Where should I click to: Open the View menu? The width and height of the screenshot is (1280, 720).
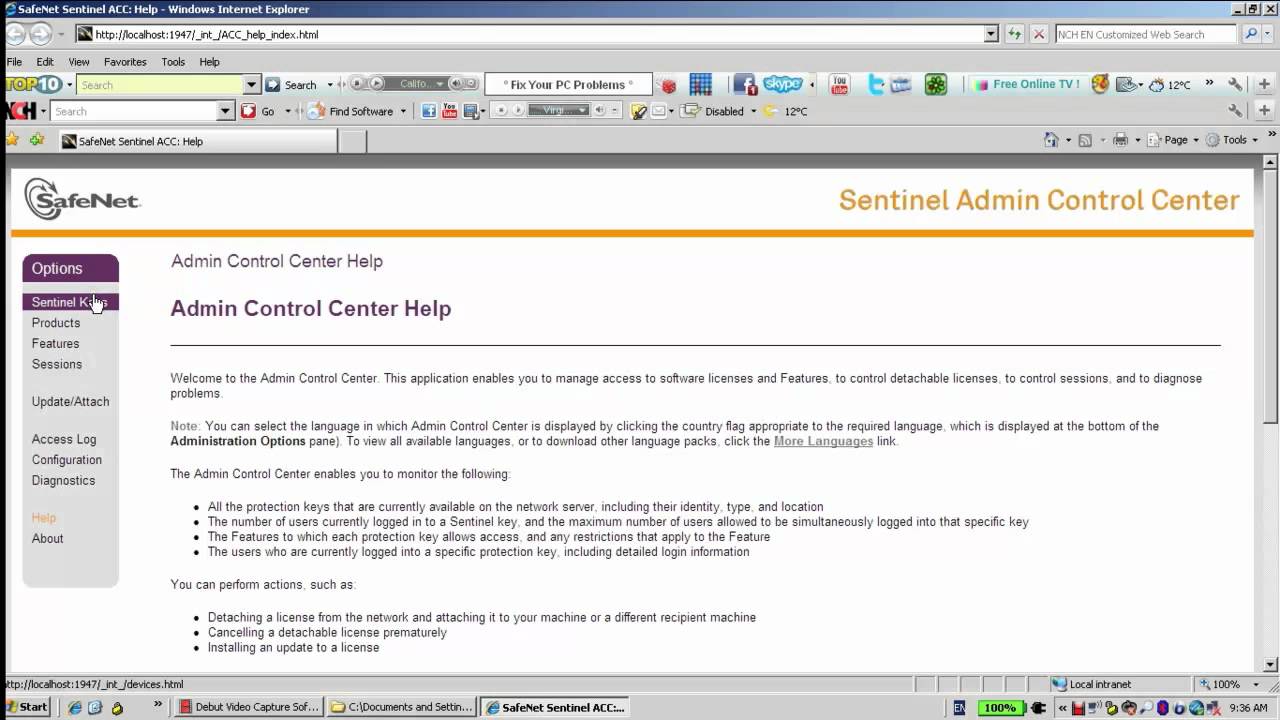[79, 62]
